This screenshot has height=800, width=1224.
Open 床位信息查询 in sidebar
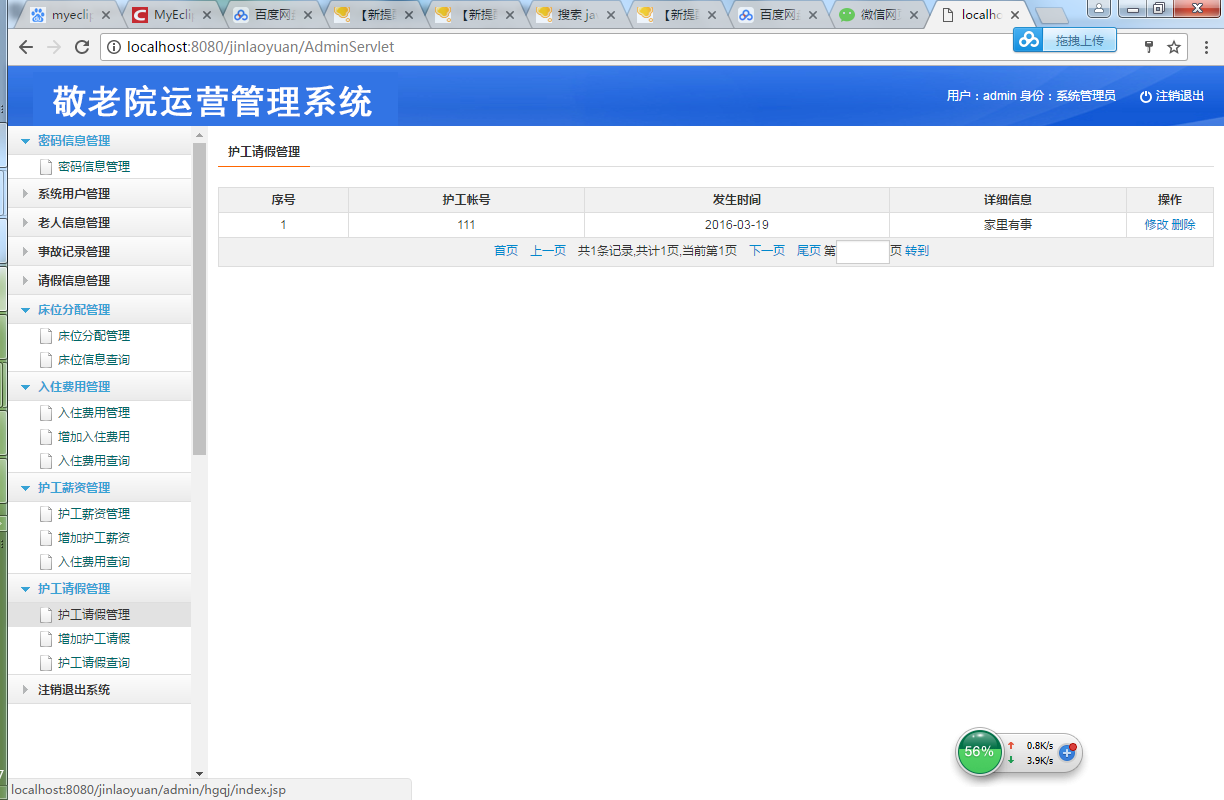[94, 360]
